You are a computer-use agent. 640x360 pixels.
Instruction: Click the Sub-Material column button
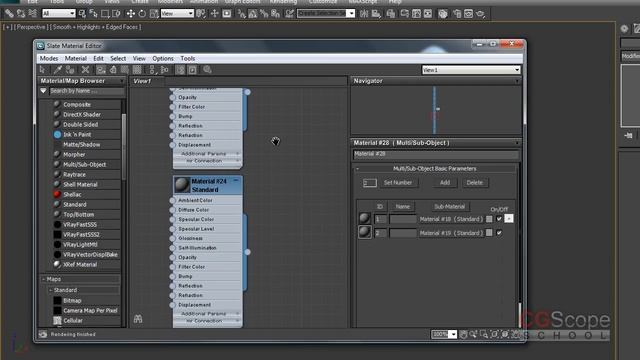[x=449, y=207]
